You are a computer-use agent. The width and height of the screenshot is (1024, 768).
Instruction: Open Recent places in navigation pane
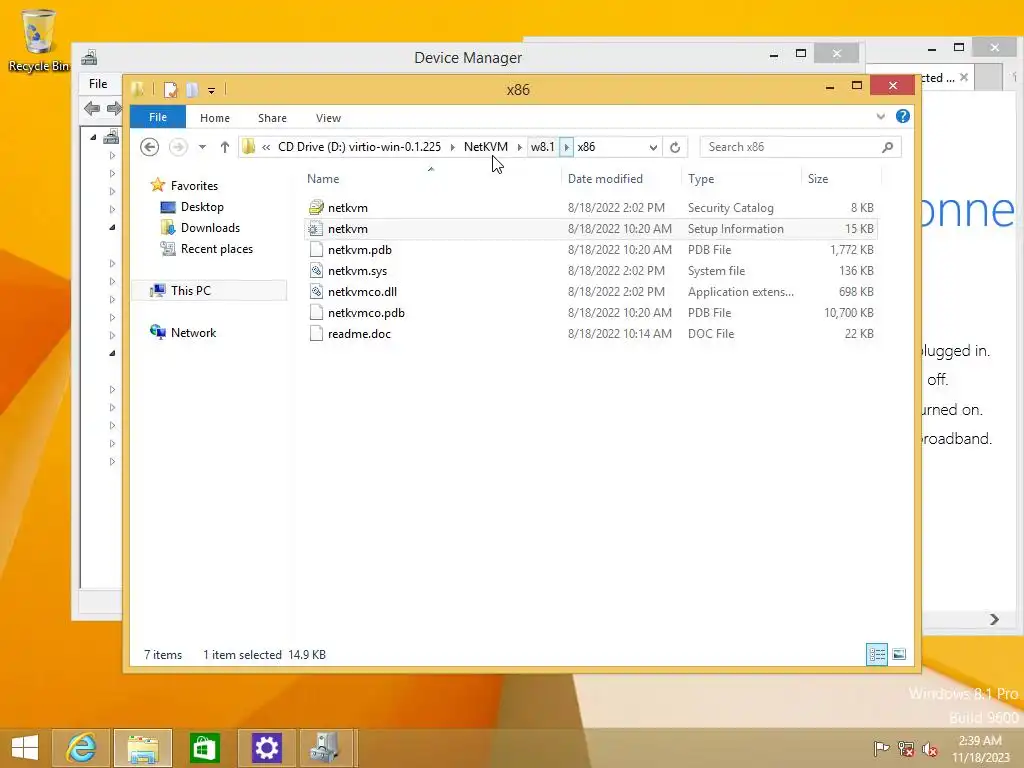tap(217, 248)
